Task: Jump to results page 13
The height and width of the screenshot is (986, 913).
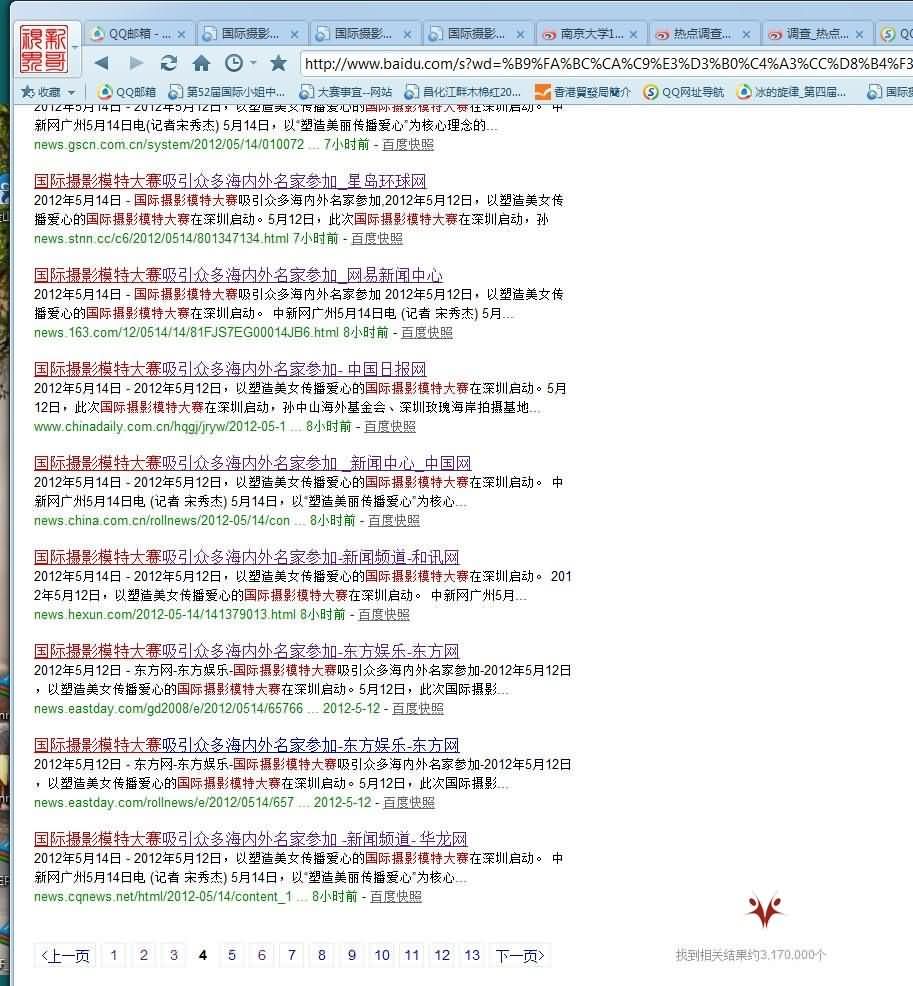Action: (472, 956)
